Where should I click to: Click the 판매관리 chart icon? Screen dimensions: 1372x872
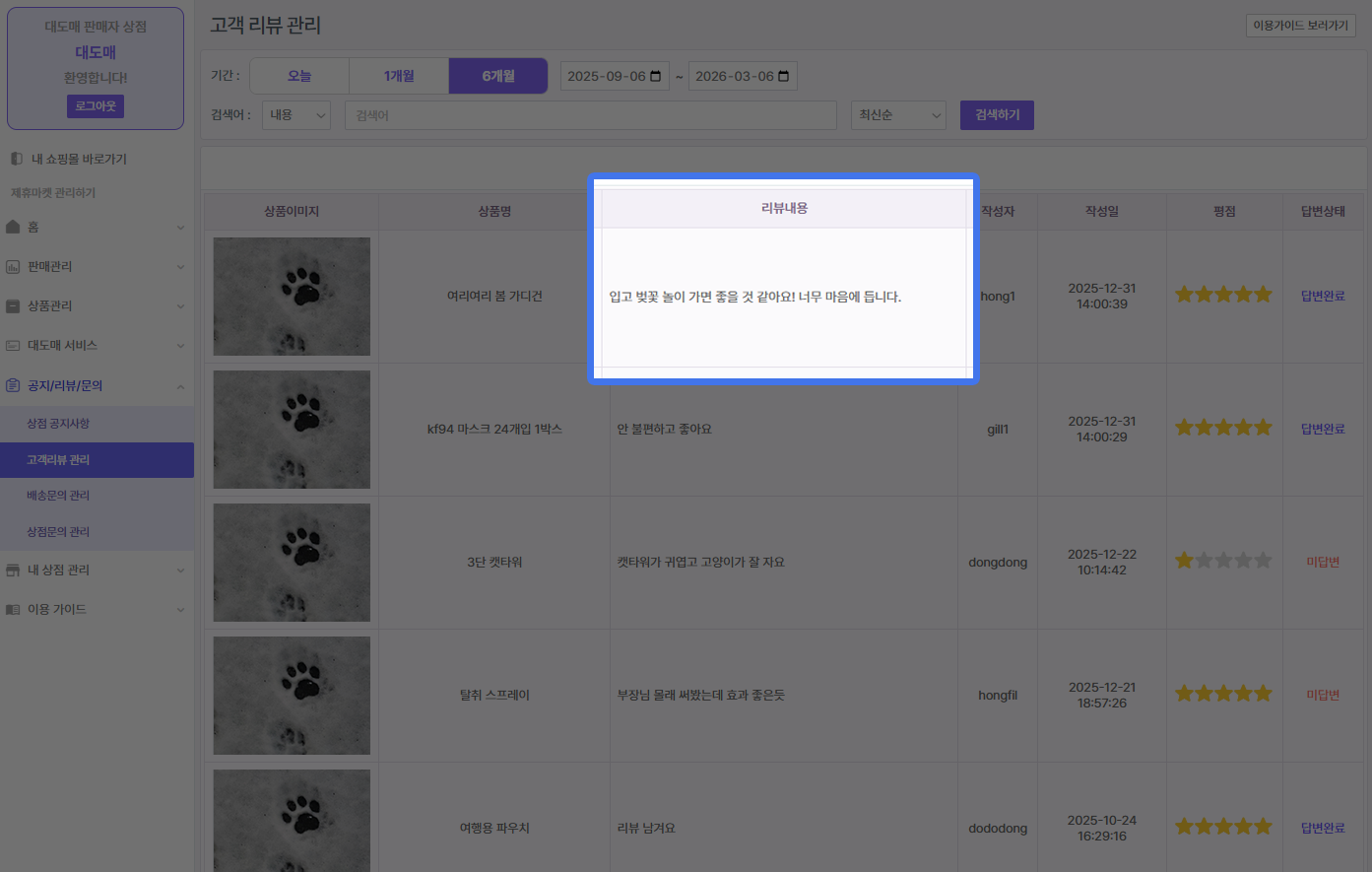(13, 267)
